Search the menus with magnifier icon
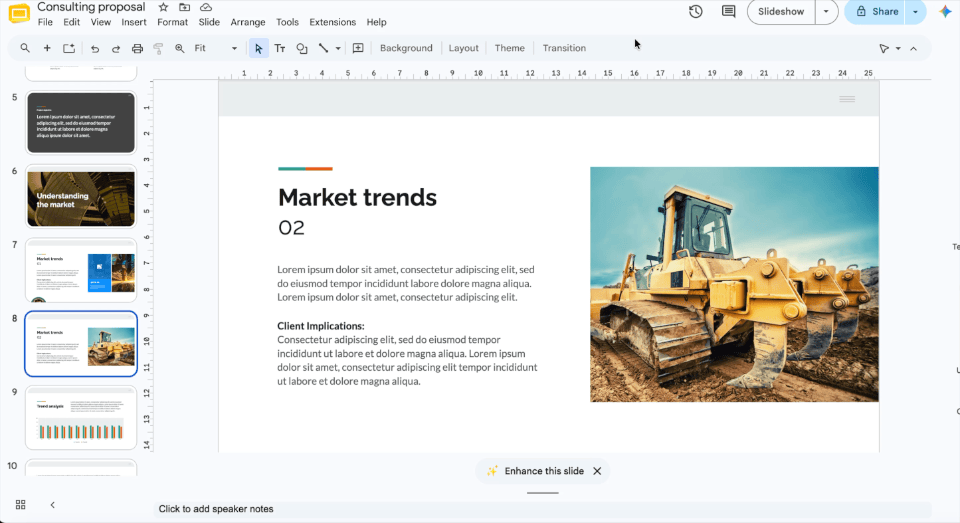Viewport: 960px width, 523px height. (24, 48)
